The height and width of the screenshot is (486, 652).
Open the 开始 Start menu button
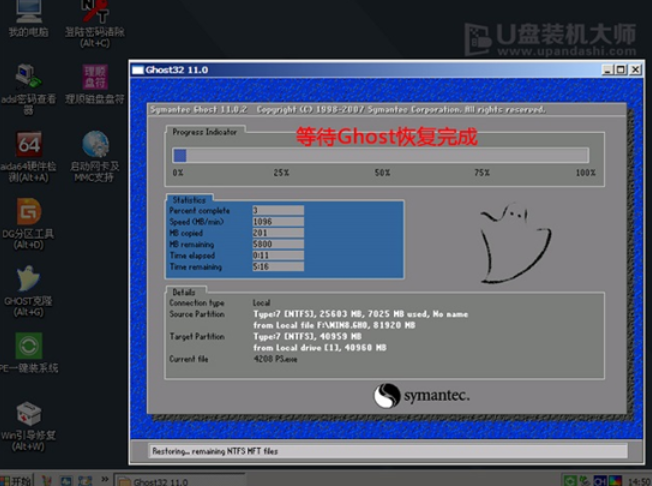click(18, 480)
